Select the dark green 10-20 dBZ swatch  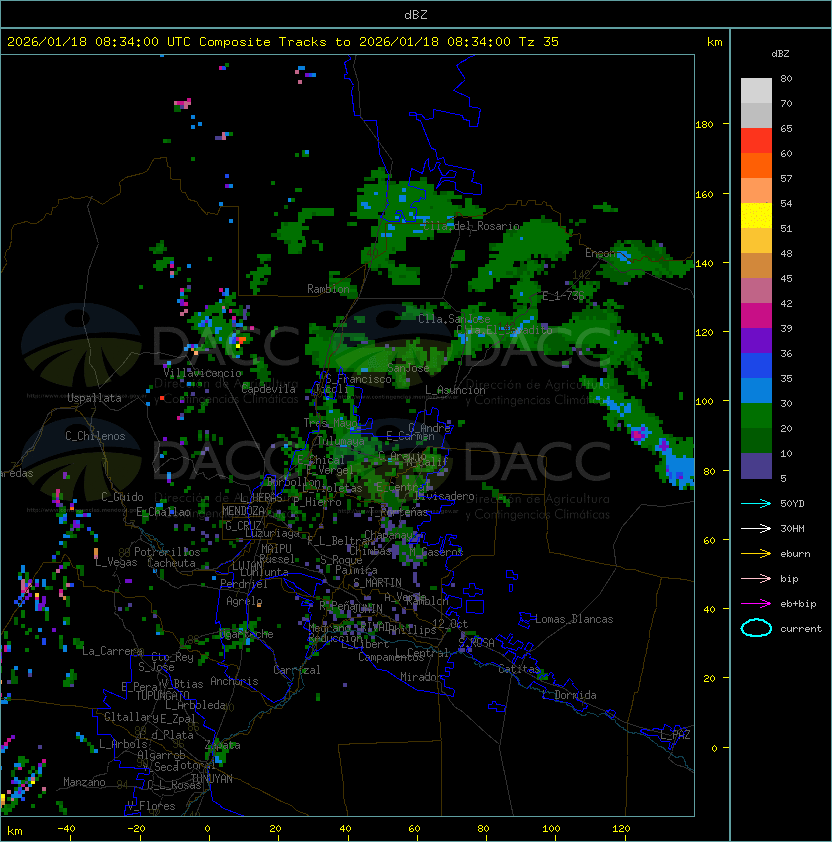point(756,440)
